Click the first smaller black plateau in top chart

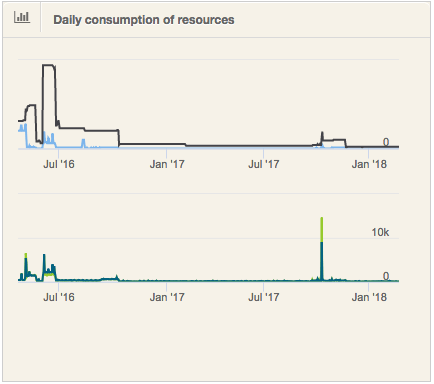coord(31,105)
